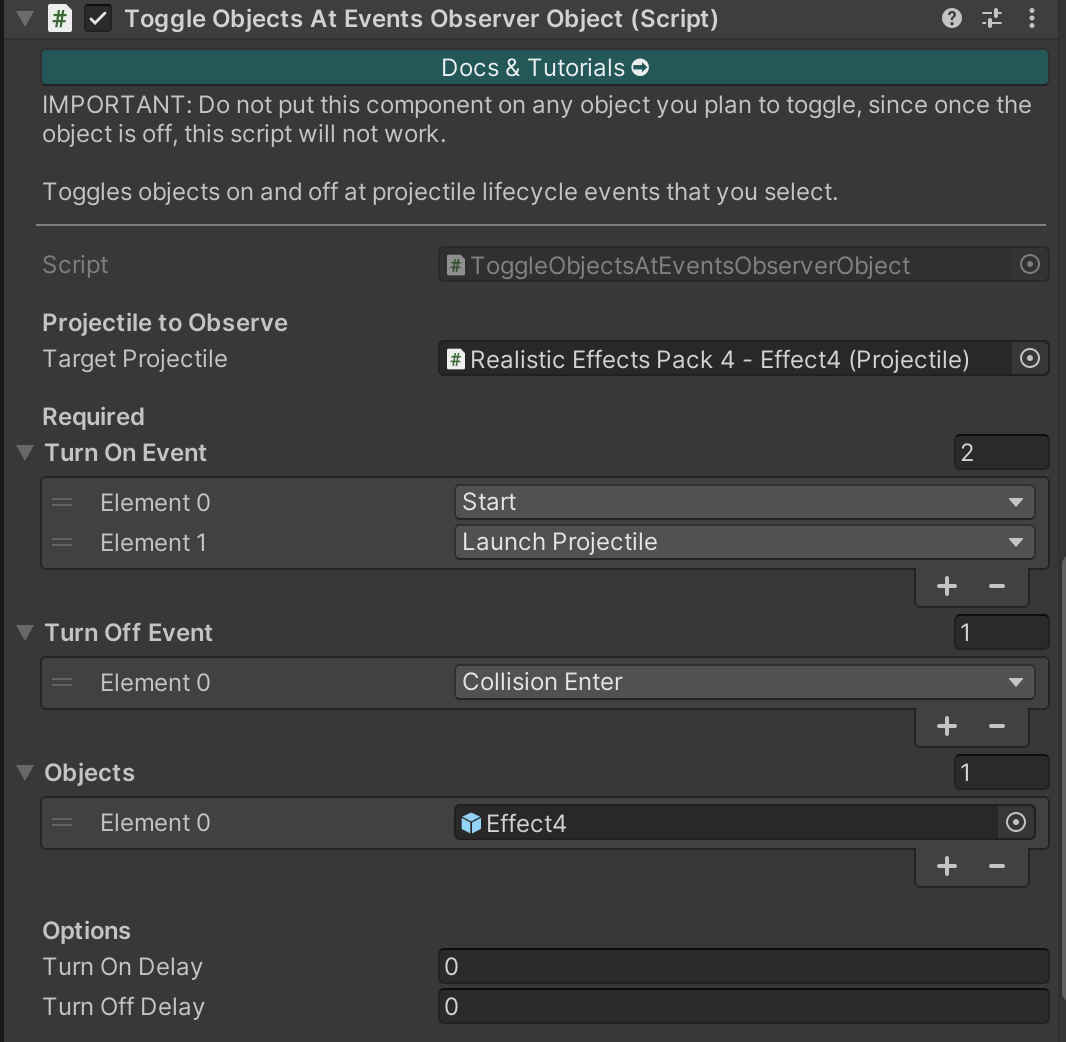The image size is (1066, 1042).
Task: Click the Docs & Tutorials button
Action: click(x=544, y=68)
